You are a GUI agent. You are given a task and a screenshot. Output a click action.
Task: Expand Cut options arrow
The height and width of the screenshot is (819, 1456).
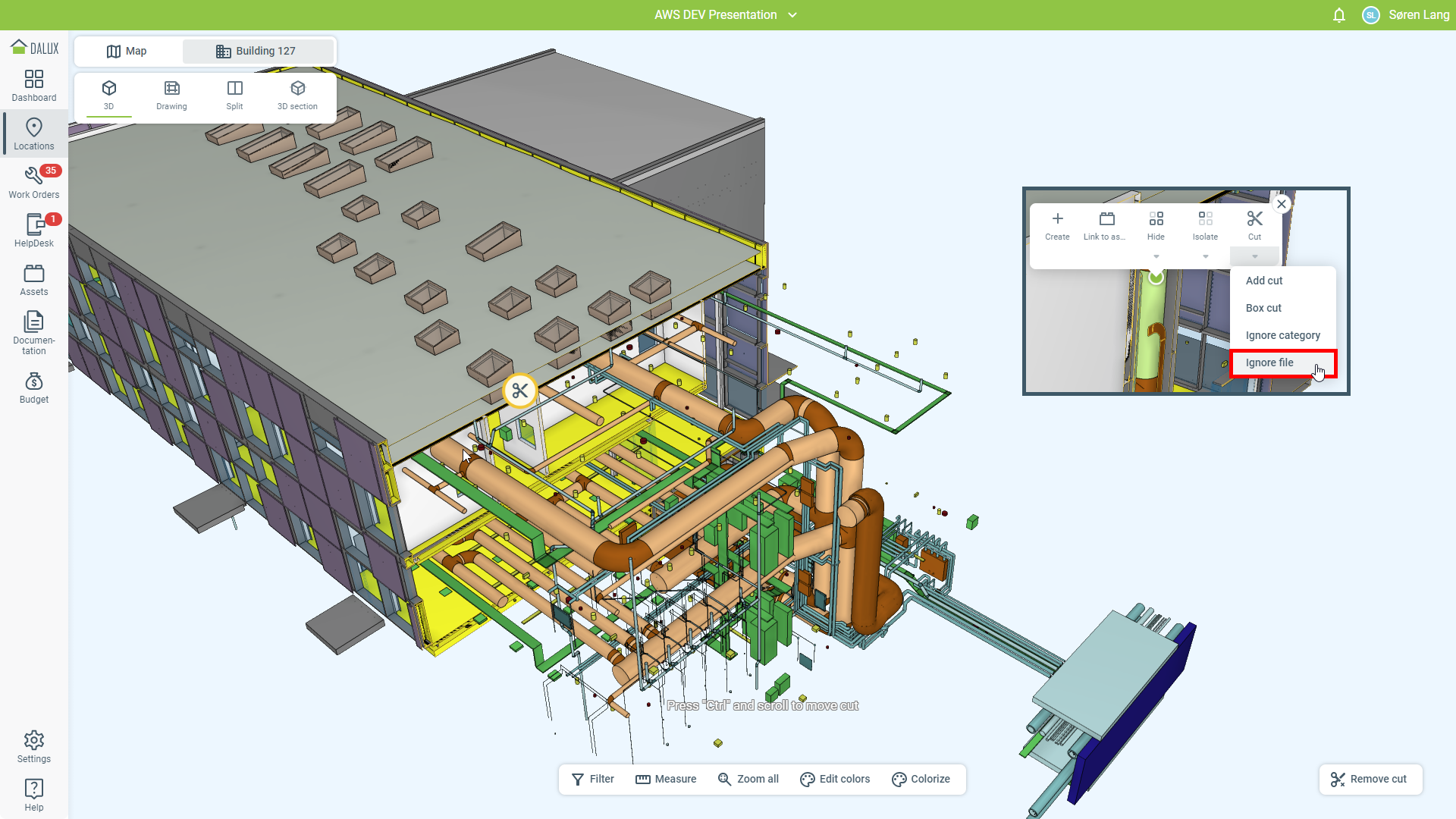(1255, 256)
